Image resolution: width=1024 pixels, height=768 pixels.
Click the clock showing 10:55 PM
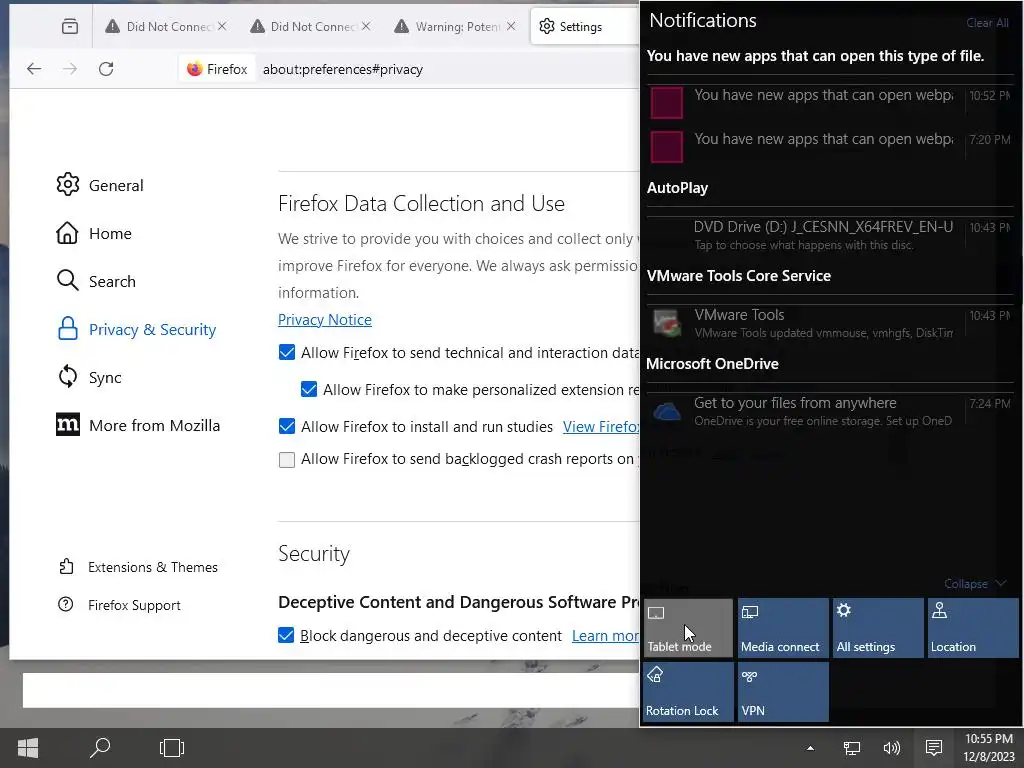[x=989, y=748]
